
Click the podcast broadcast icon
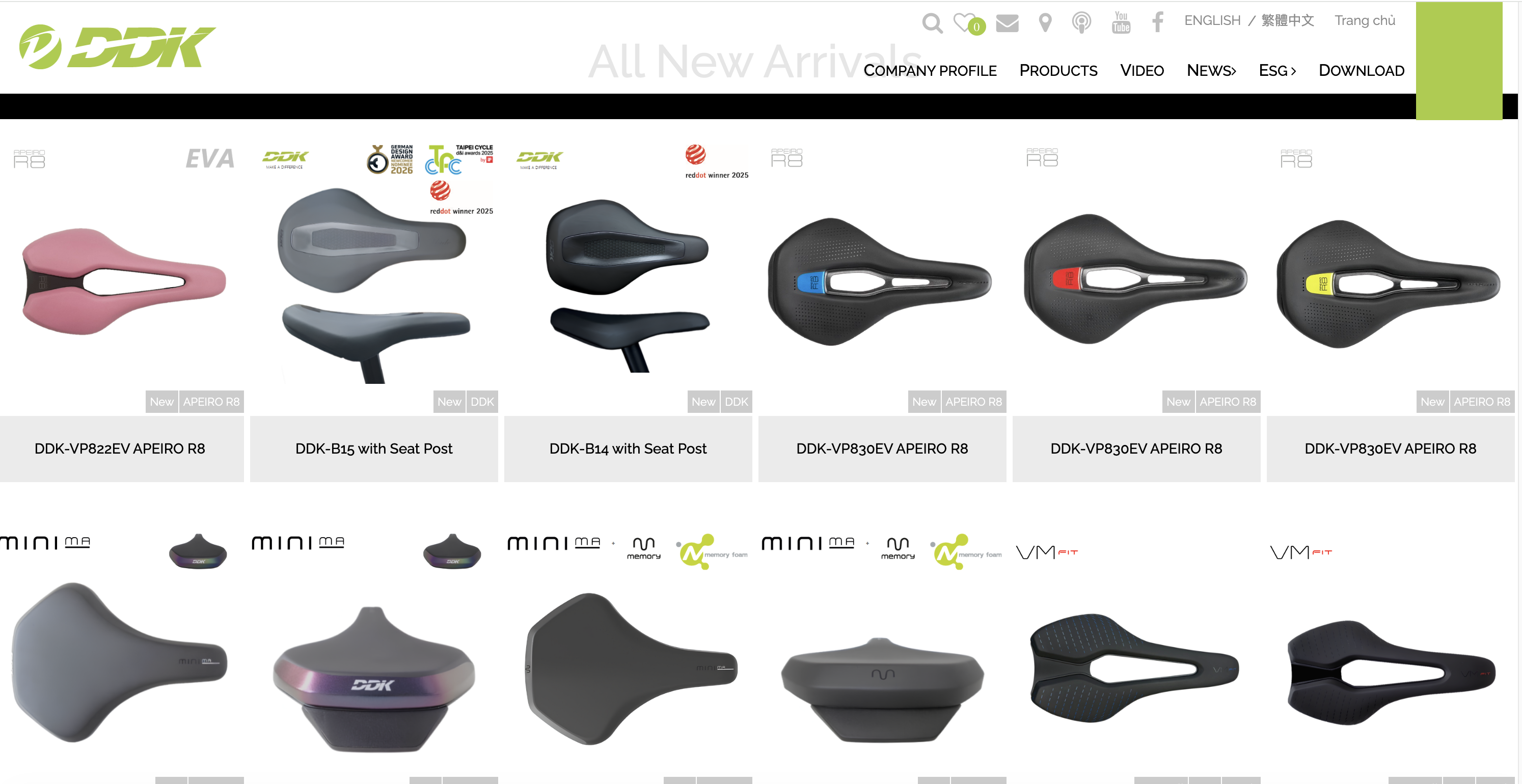(1082, 23)
